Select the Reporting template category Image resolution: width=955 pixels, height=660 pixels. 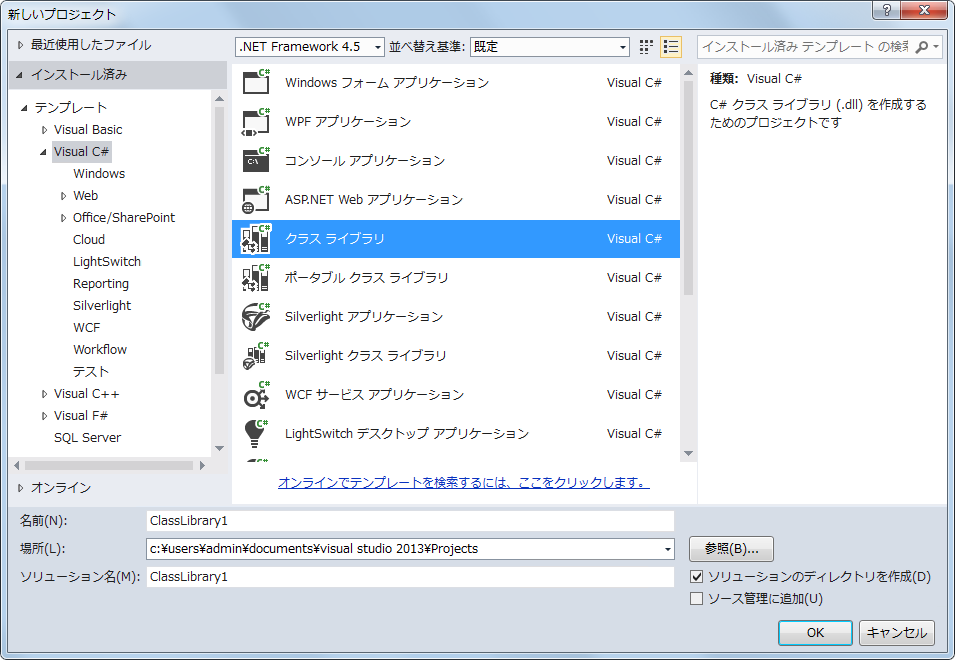100,283
